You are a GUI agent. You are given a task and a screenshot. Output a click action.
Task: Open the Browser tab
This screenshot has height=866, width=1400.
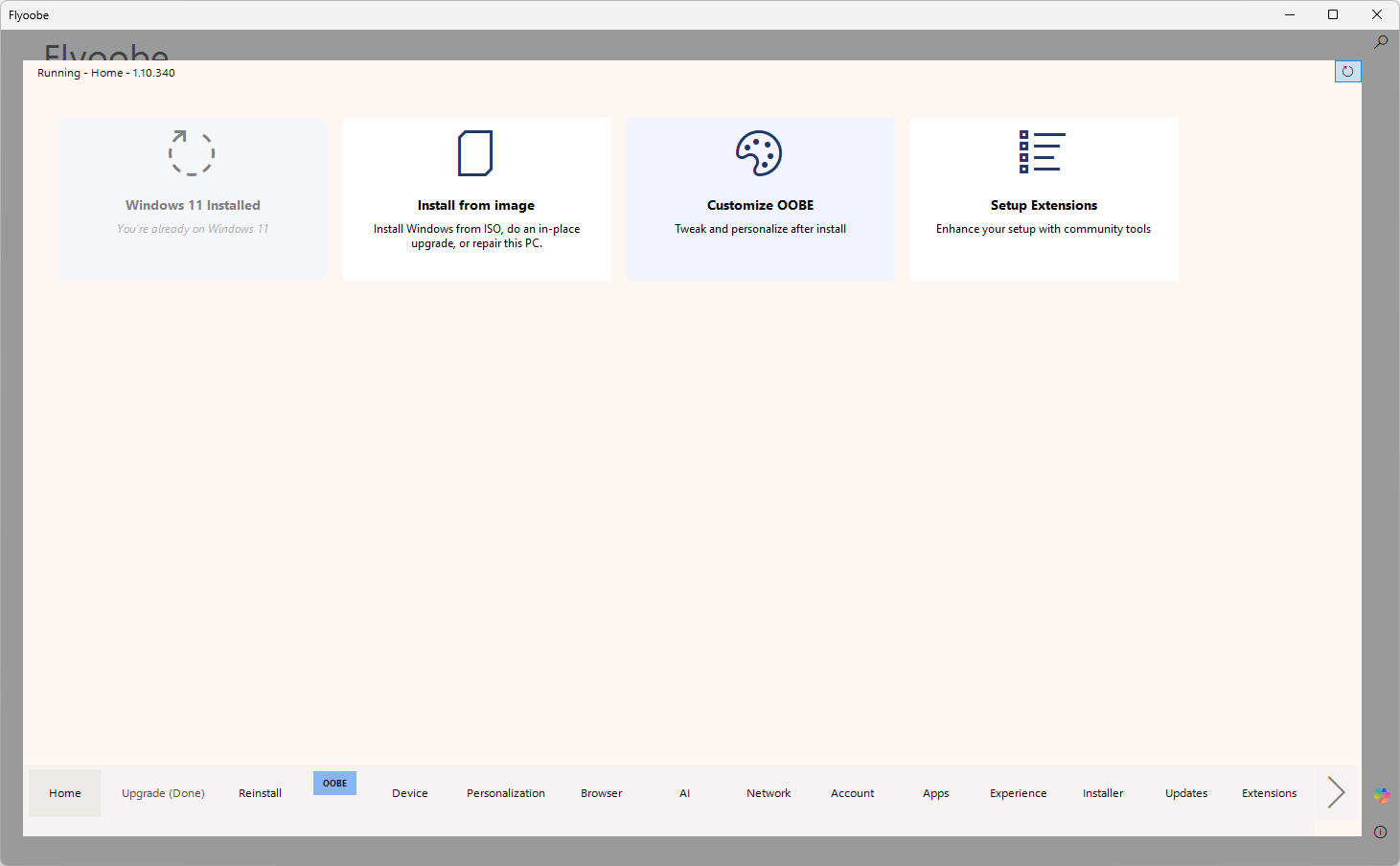[602, 793]
